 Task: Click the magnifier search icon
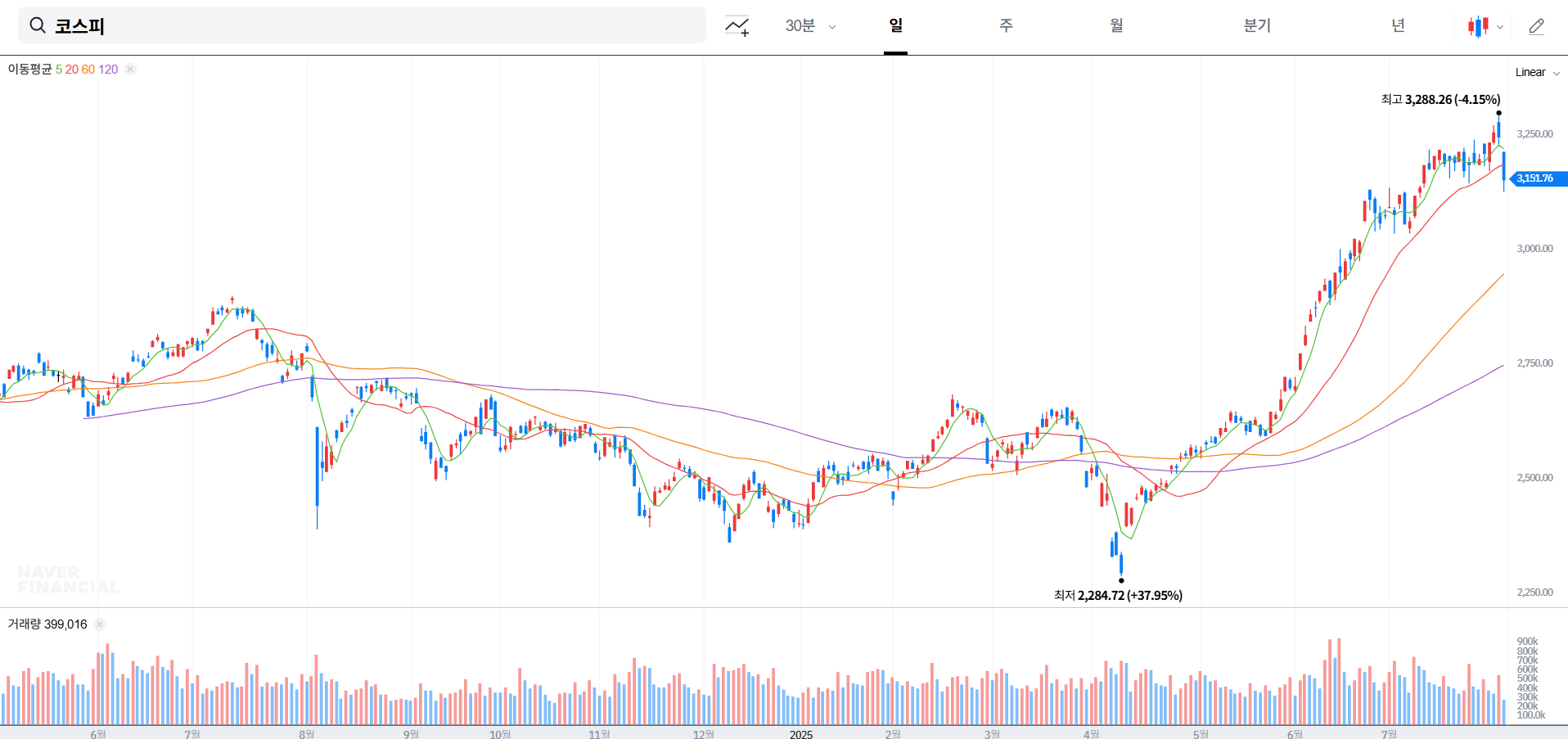[x=38, y=25]
